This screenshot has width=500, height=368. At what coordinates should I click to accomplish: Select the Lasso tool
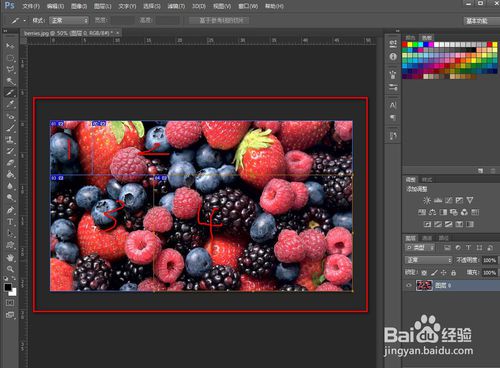10,69
